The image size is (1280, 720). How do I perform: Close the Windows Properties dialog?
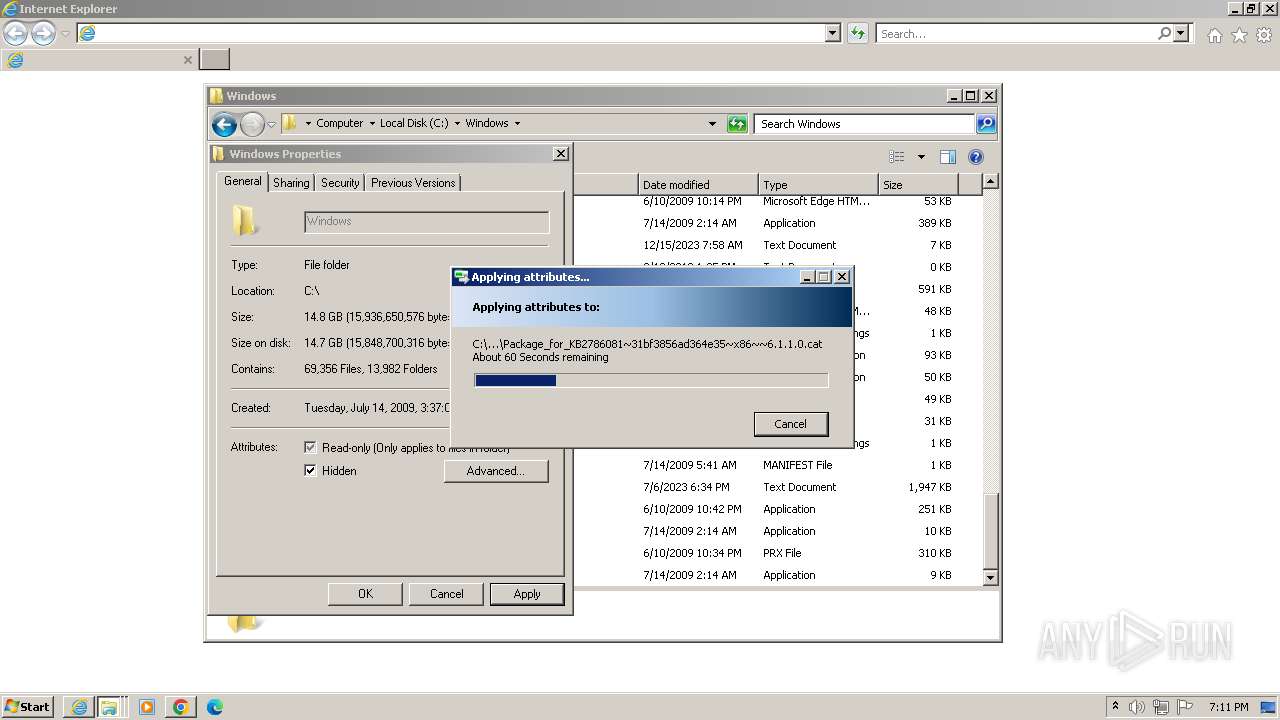pos(561,154)
